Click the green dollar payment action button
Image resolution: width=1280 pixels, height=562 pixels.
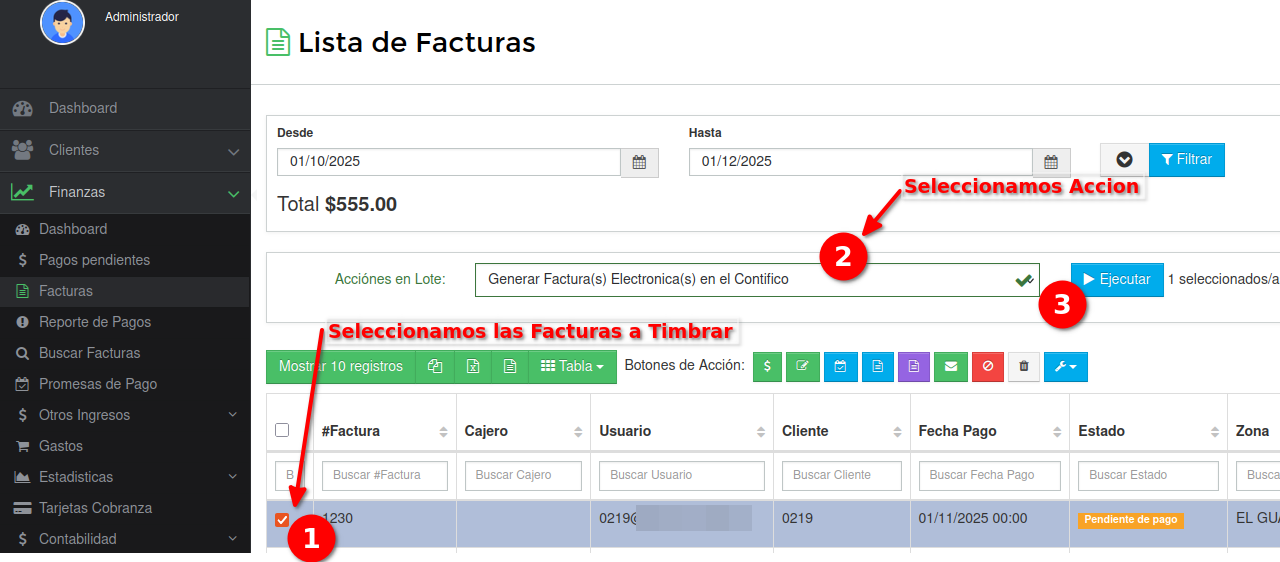coord(767,367)
